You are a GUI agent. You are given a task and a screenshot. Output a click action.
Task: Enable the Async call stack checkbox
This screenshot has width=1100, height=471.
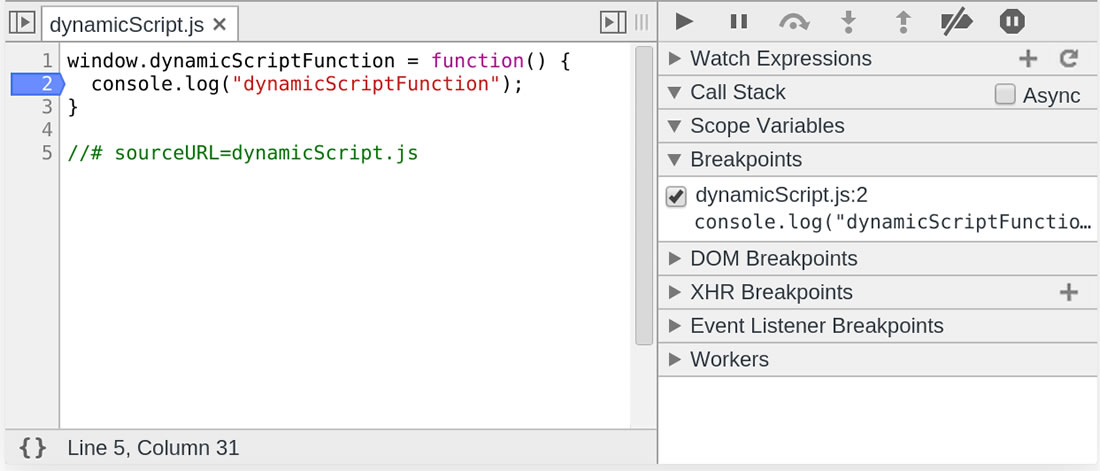click(1006, 95)
